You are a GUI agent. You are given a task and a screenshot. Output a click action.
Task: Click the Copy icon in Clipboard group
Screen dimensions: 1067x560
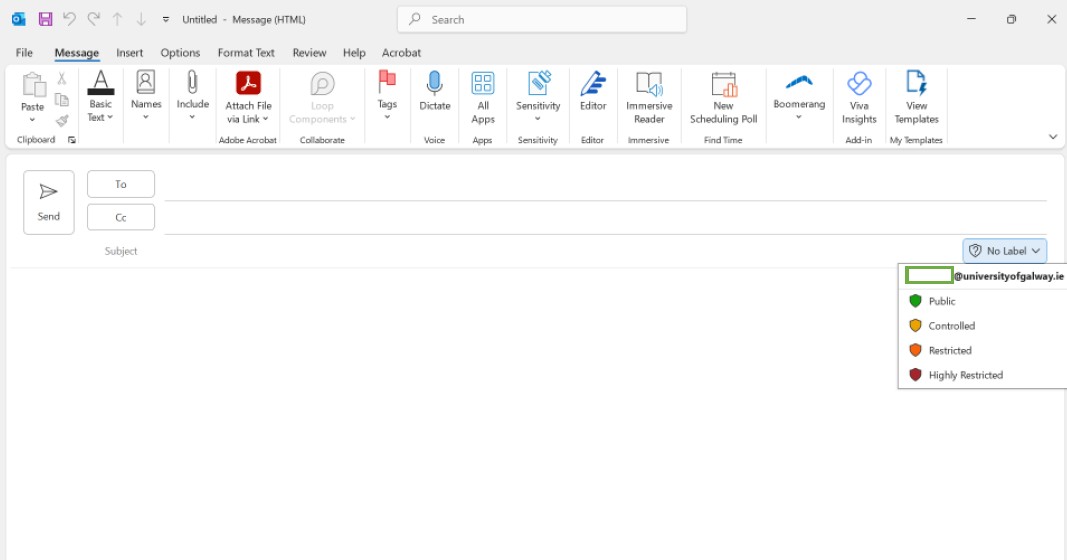(x=62, y=100)
